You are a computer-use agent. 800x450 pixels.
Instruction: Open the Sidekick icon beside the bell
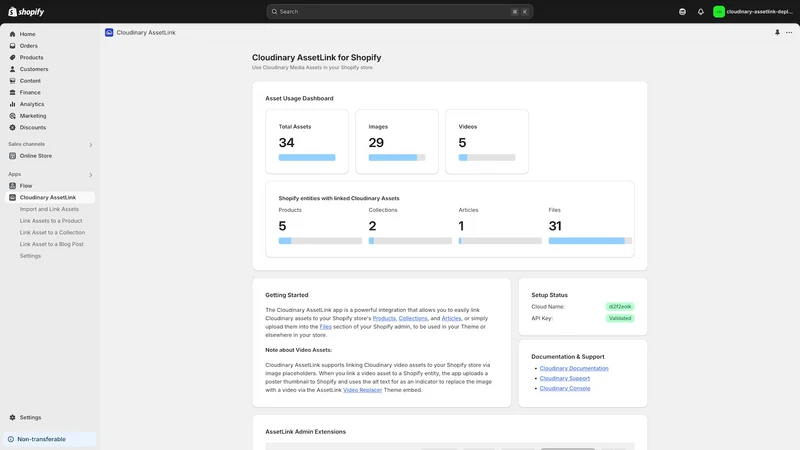682,12
